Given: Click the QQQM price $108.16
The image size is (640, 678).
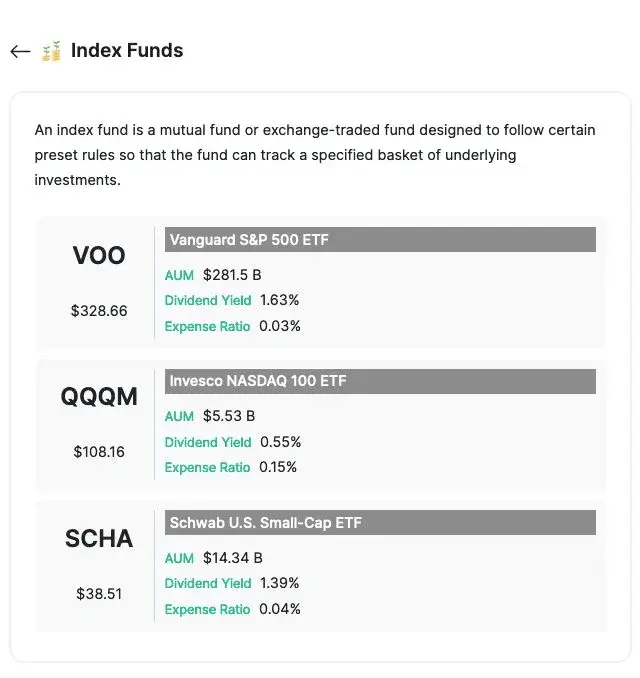Looking at the screenshot, I should 99,452.
